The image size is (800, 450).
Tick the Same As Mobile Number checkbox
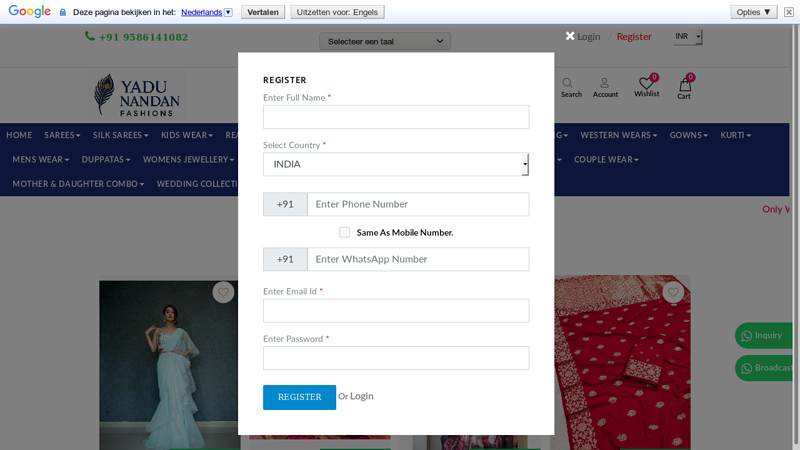coord(344,233)
